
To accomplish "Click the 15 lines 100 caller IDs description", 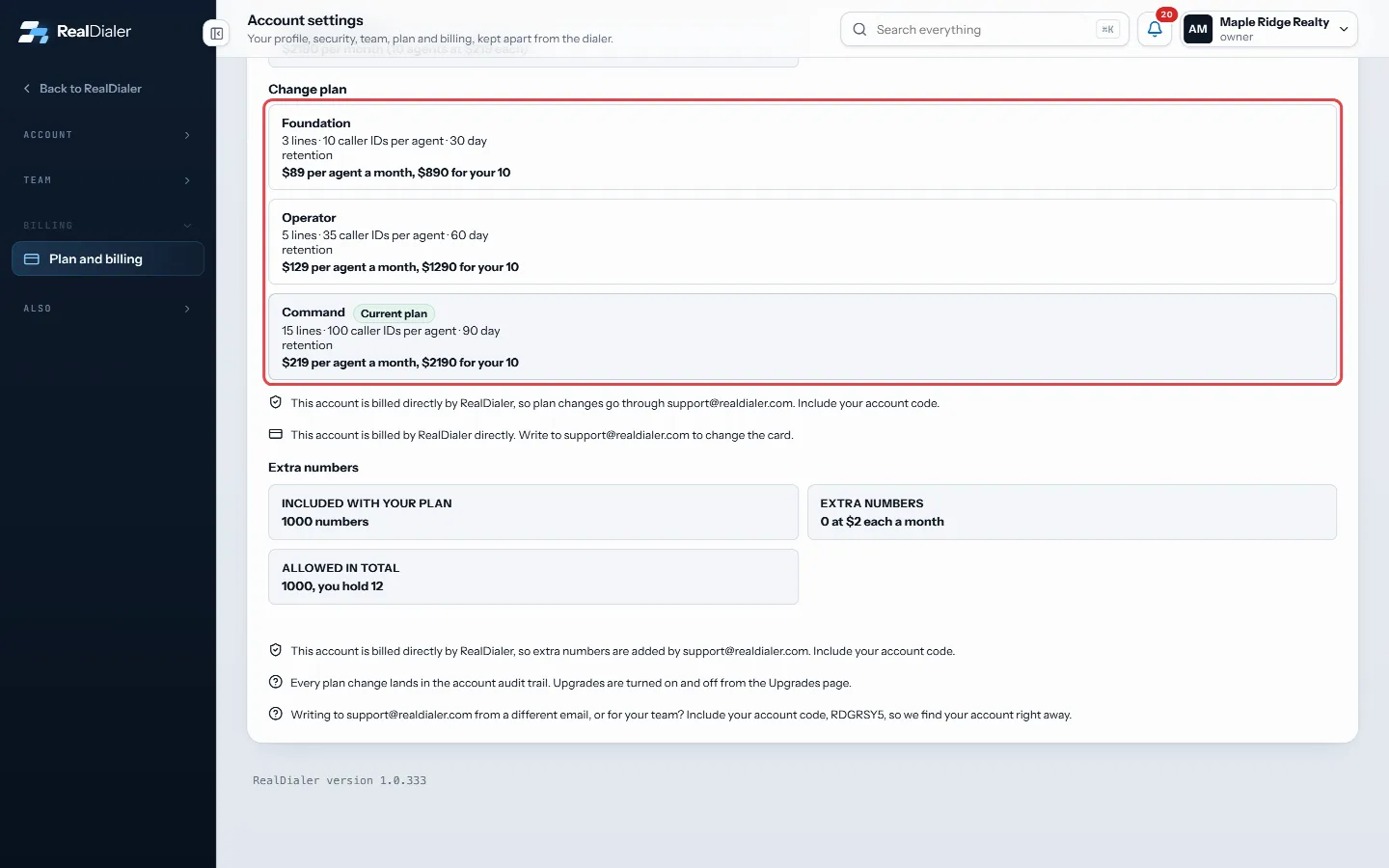I will click(x=391, y=338).
